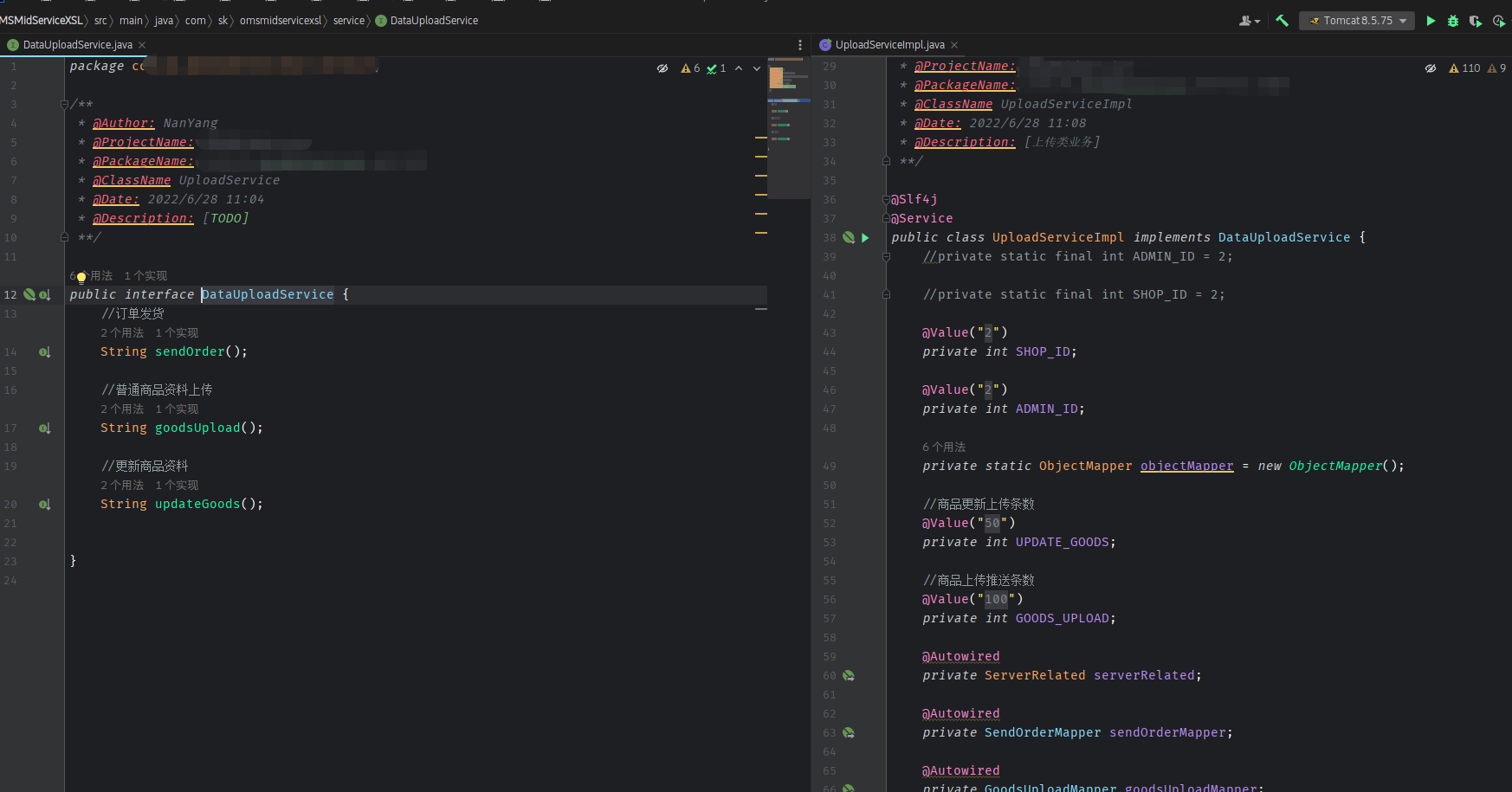Image resolution: width=1512 pixels, height=792 pixels.
Task: Click the @Value("100") annotation
Action: (x=972, y=599)
